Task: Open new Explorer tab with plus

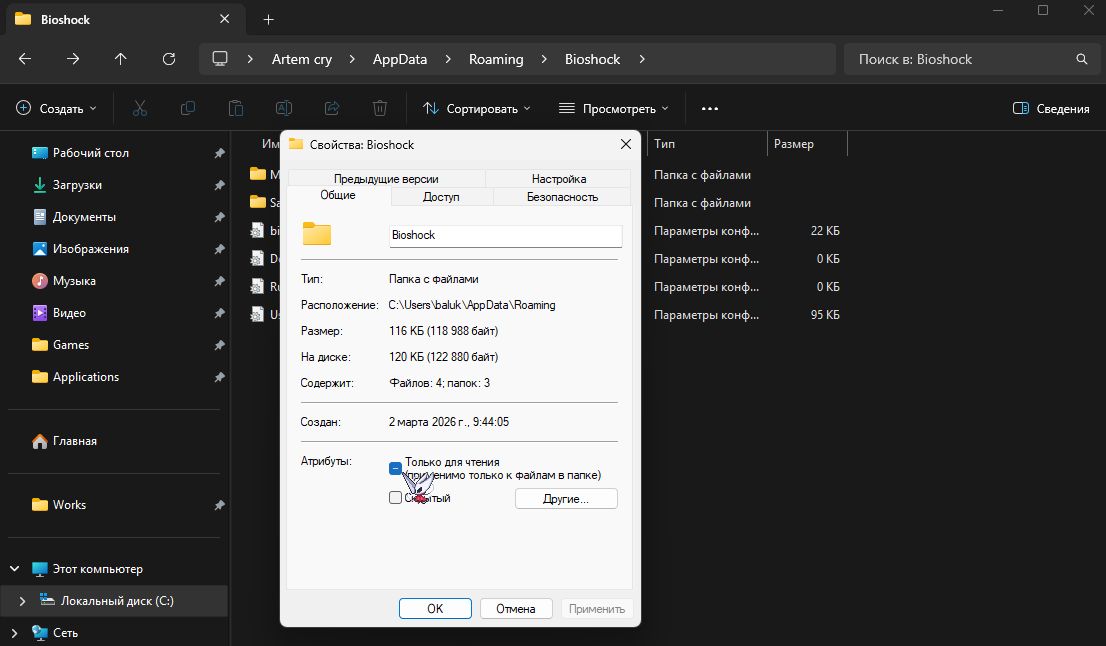Action: (x=268, y=20)
